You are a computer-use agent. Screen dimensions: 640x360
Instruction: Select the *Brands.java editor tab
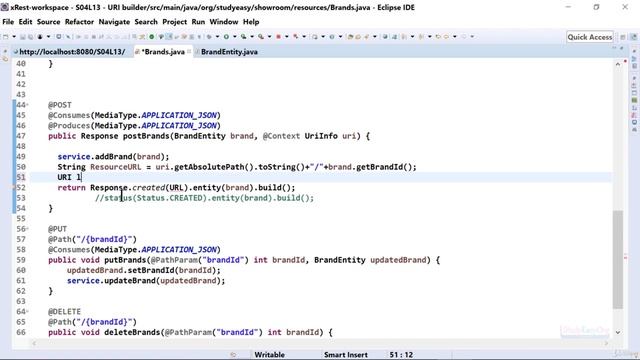163,52
